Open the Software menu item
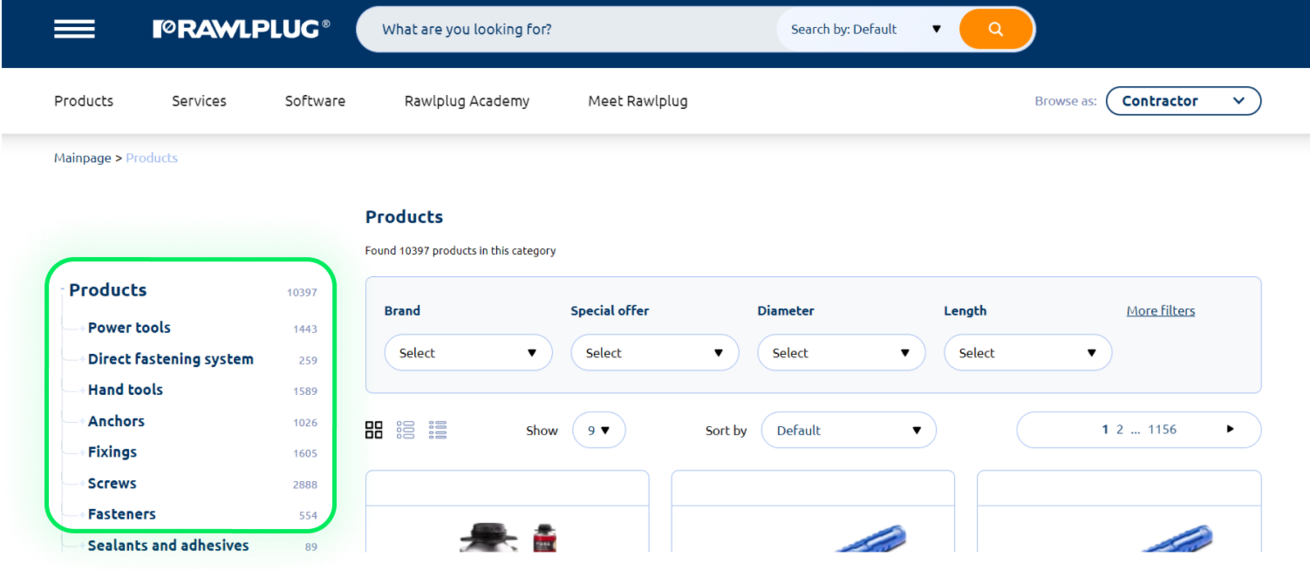This screenshot has height=577, width=1310. pos(315,101)
